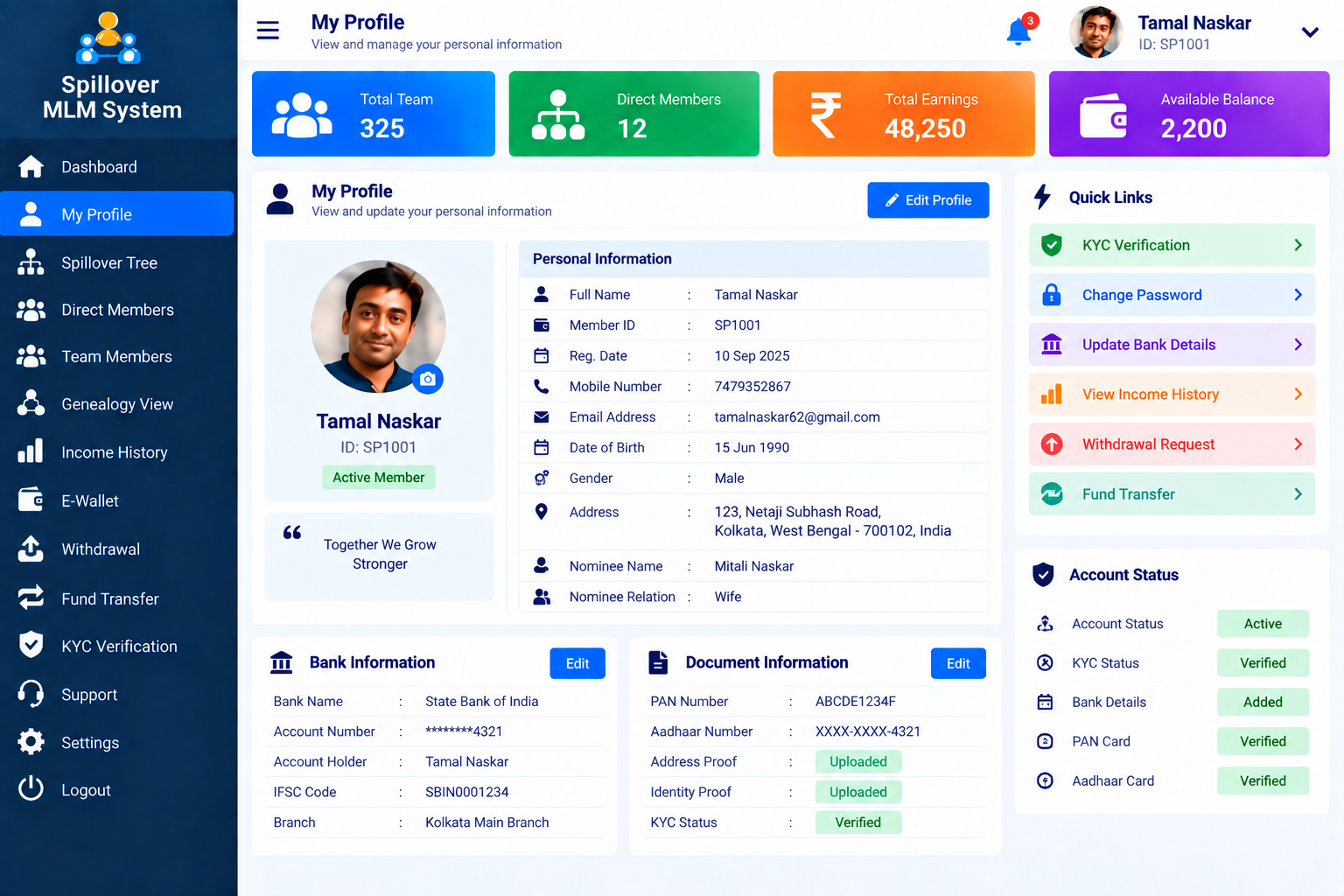Click Edit in Document Information section

tap(958, 663)
